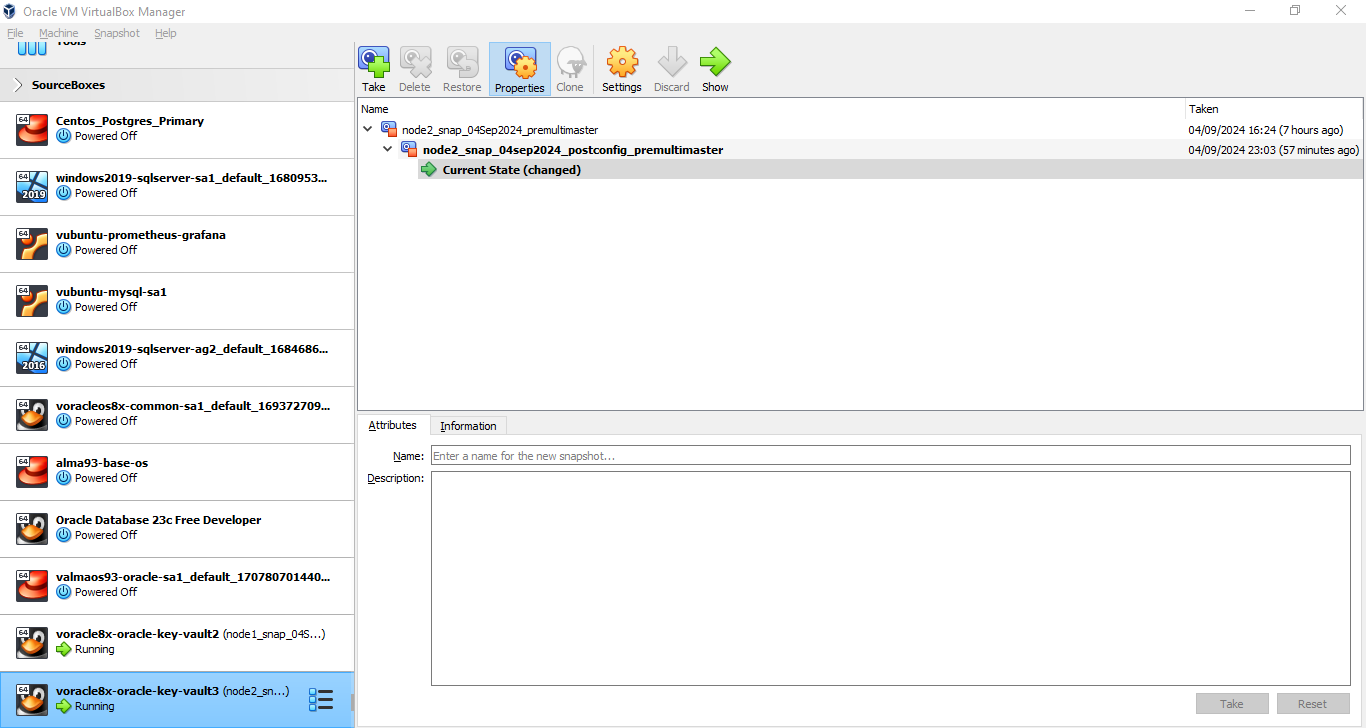The width and height of the screenshot is (1366, 728).
Task: Click the vubuntu-mysql-sa1 VM icon
Action: (32, 300)
